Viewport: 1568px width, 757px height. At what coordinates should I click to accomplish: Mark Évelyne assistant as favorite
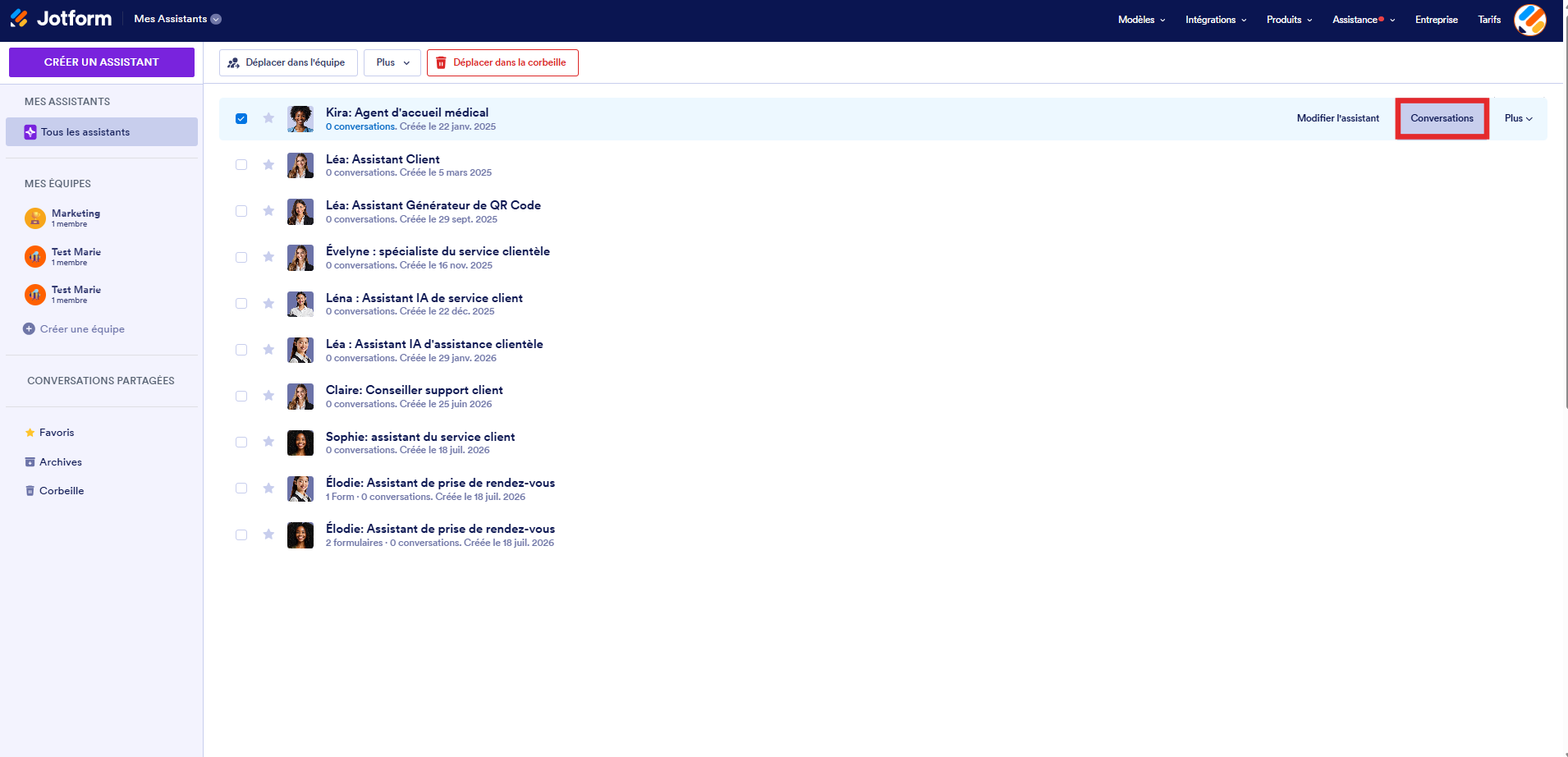(x=268, y=257)
